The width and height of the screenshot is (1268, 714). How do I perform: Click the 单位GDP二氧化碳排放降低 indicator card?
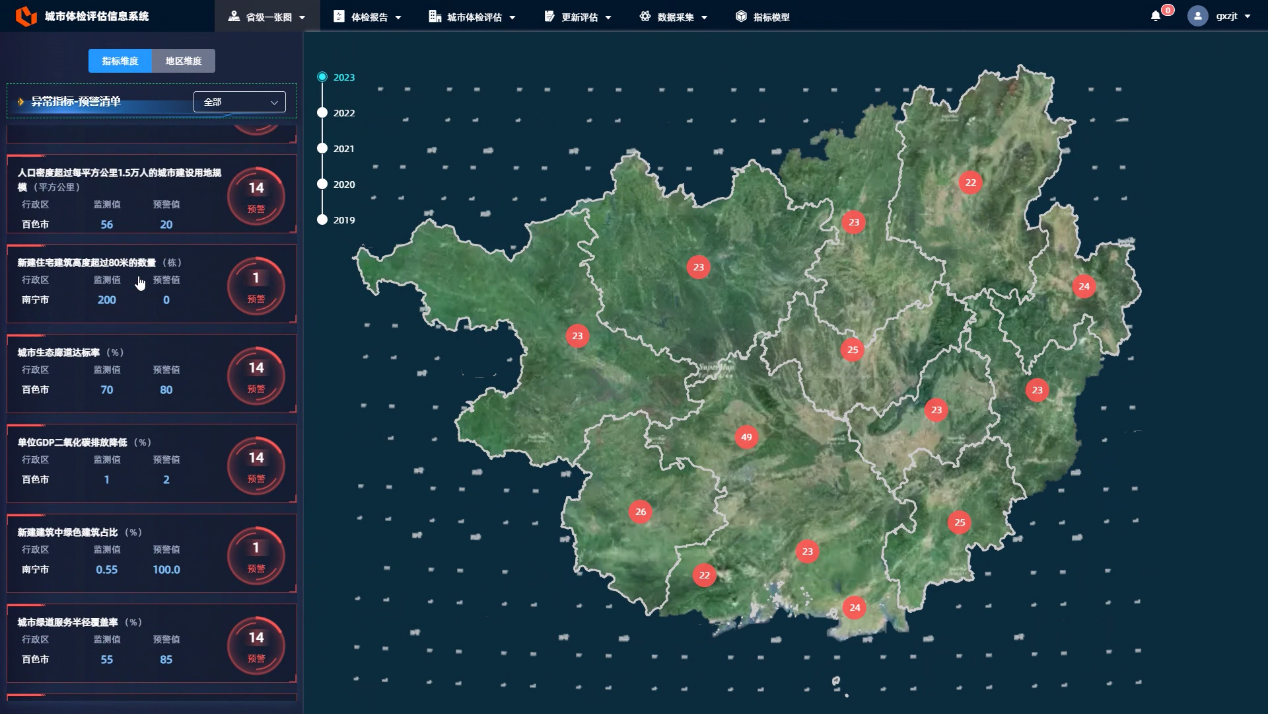(x=152, y=464)
